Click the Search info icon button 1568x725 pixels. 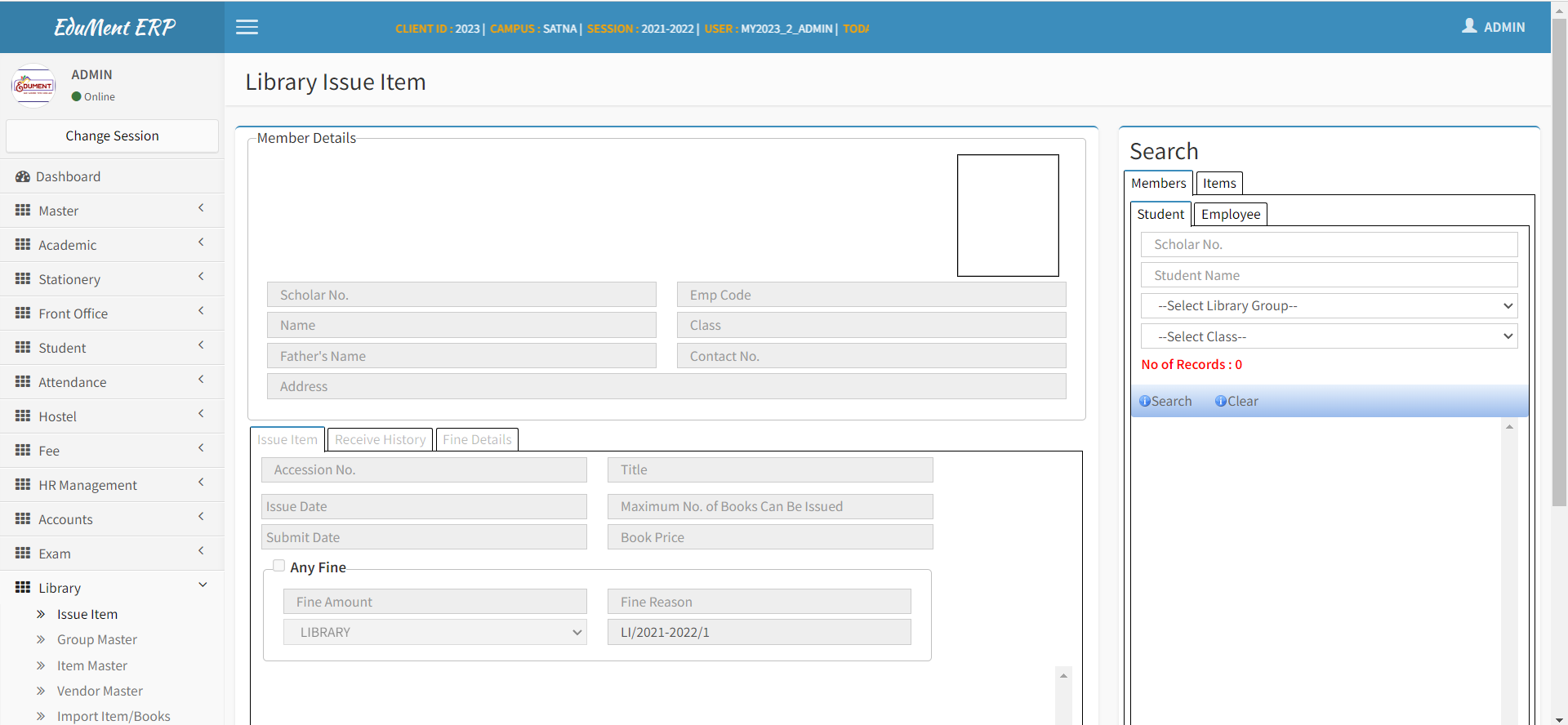click(x=1145, y=401)
